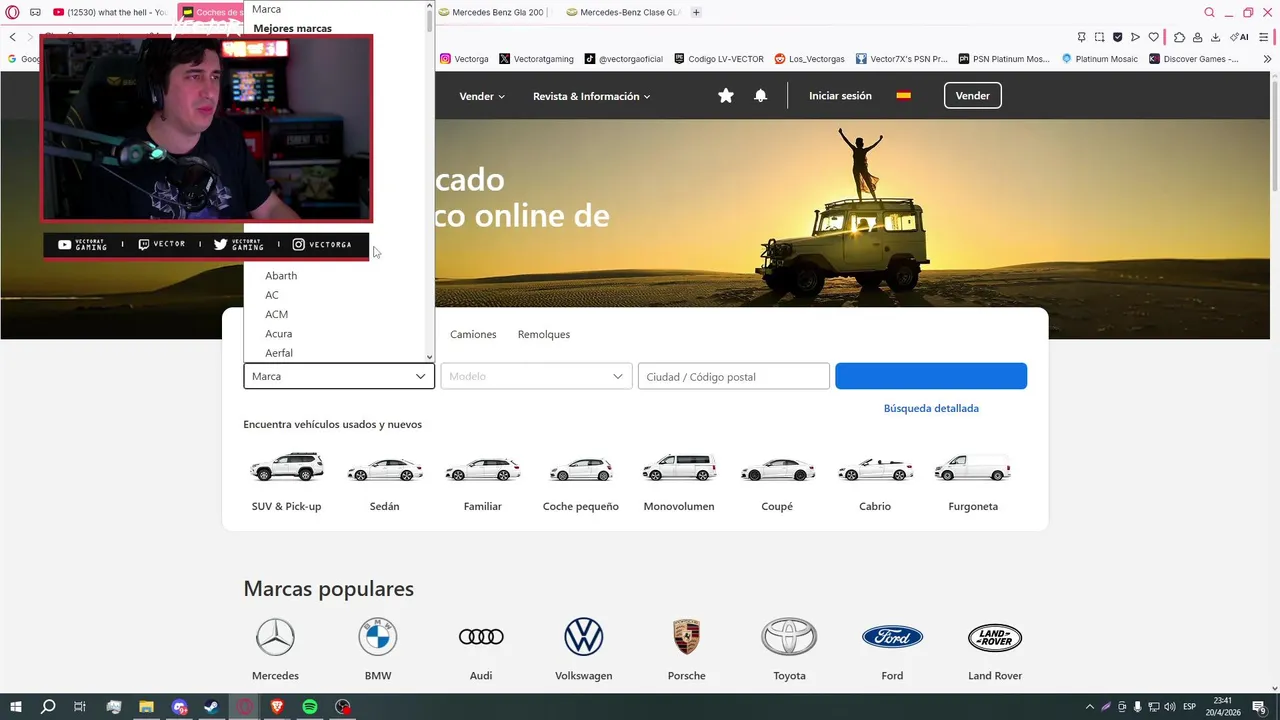The image size is (1280, 720).
Task: Open notifications bell icon in site header
Action: point(761,96)
